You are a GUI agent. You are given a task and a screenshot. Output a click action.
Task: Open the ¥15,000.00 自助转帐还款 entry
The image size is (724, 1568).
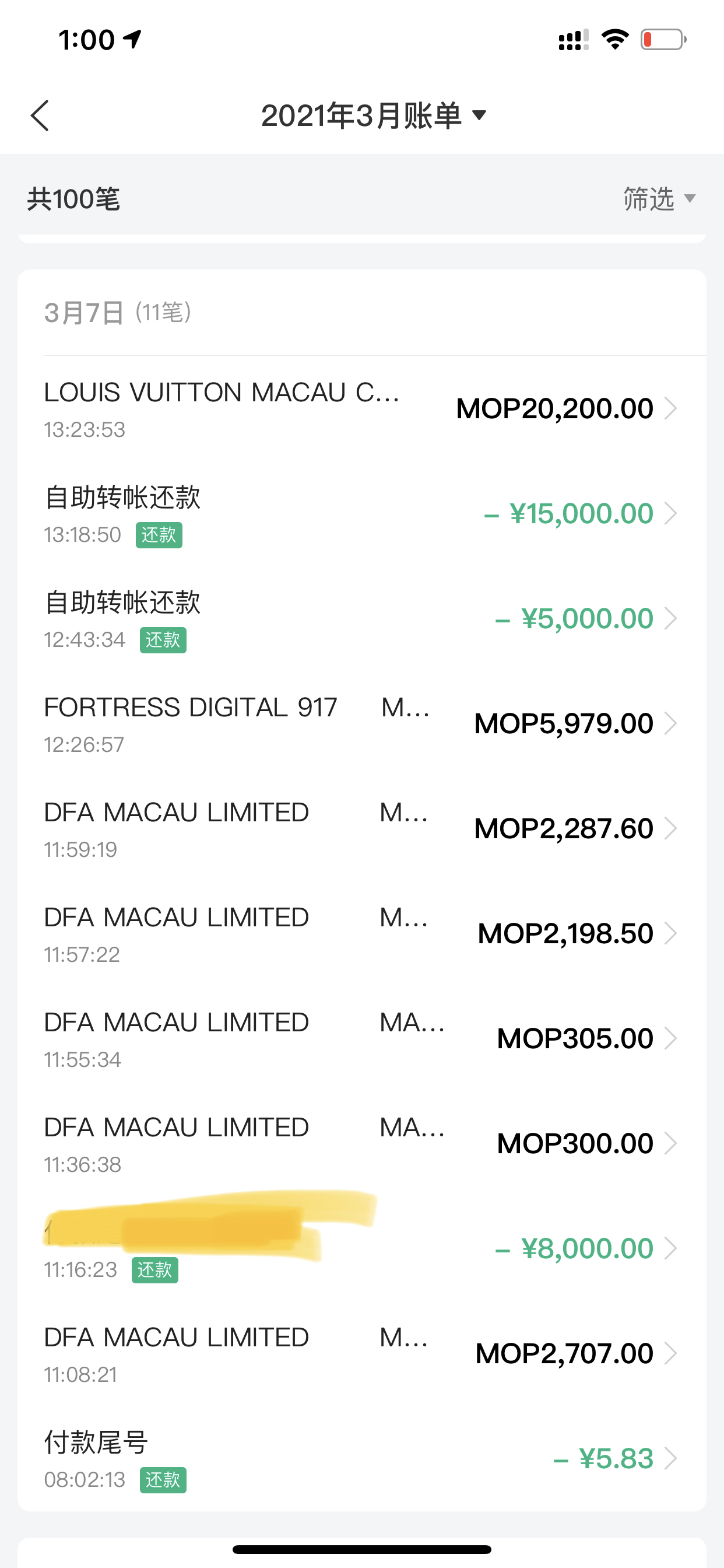(362, 514)
